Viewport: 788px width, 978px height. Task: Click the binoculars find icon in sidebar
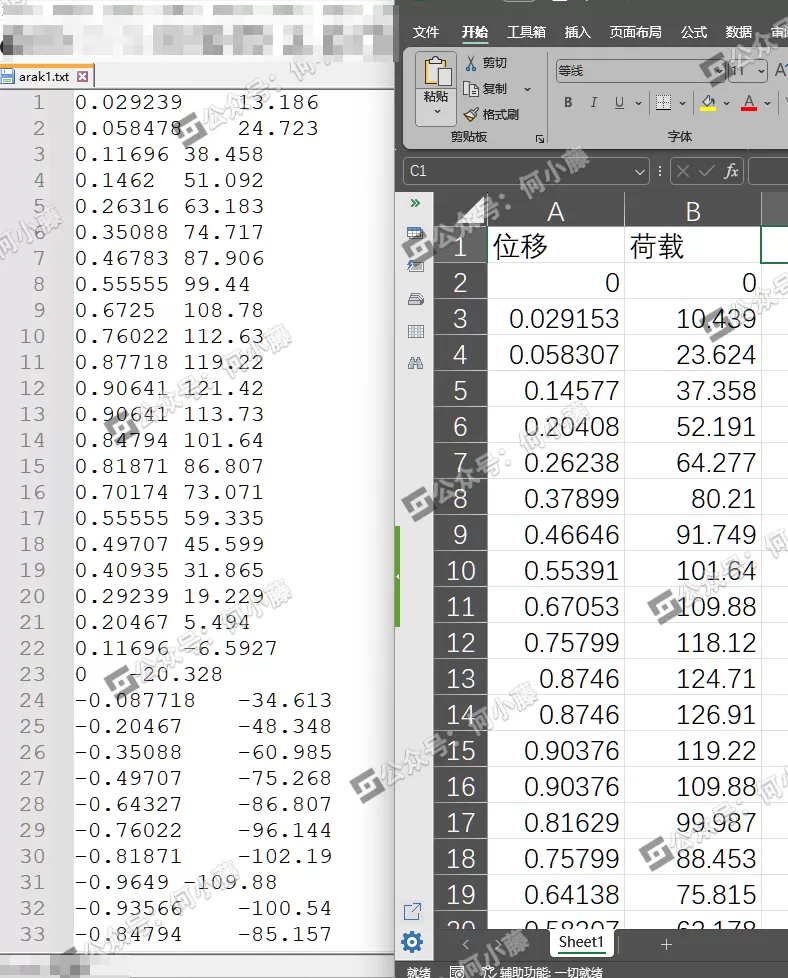[x=415, y=364]
